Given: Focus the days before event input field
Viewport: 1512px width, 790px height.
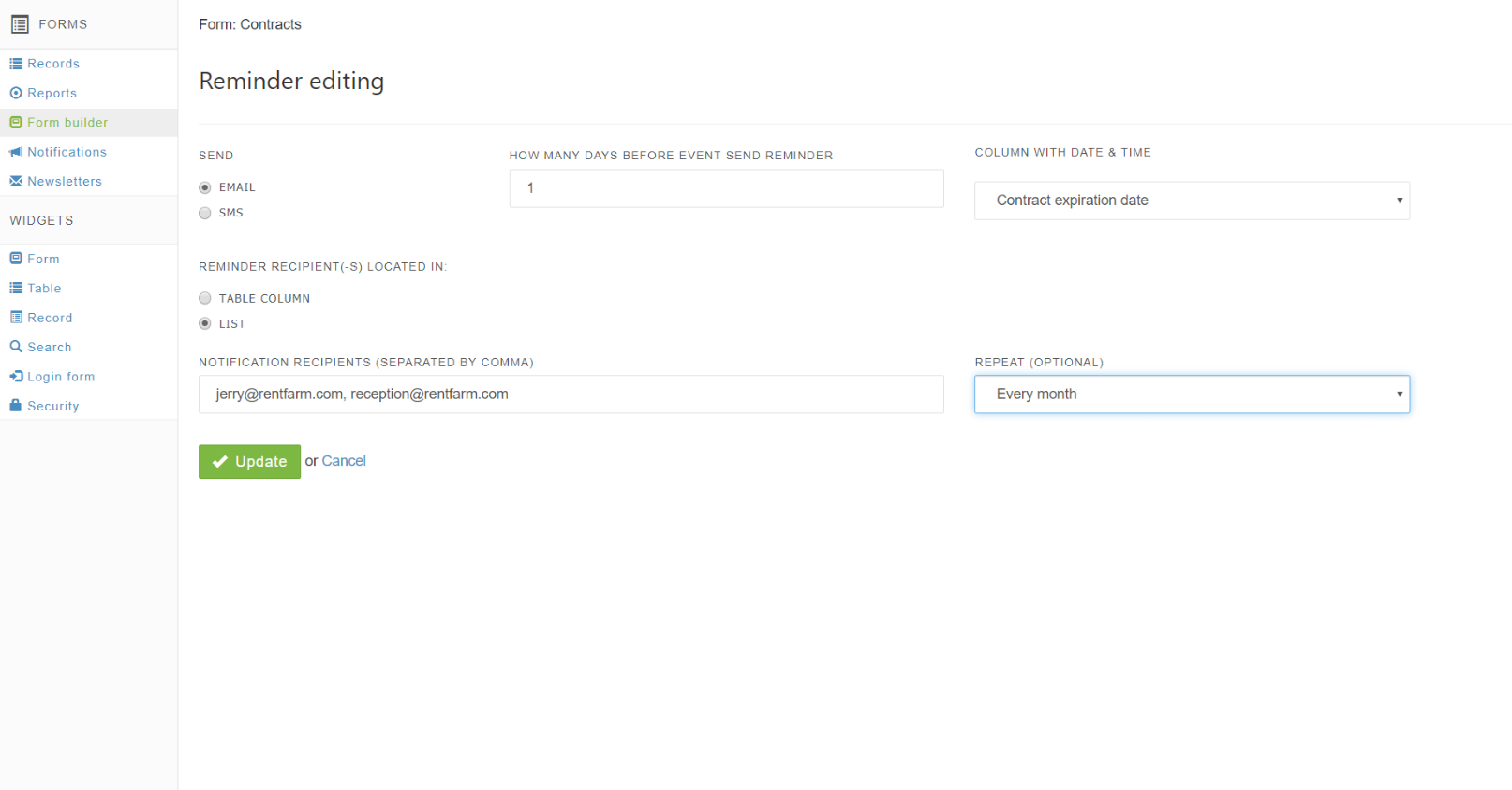Looking at the screenshot, I should coord(726,188).
